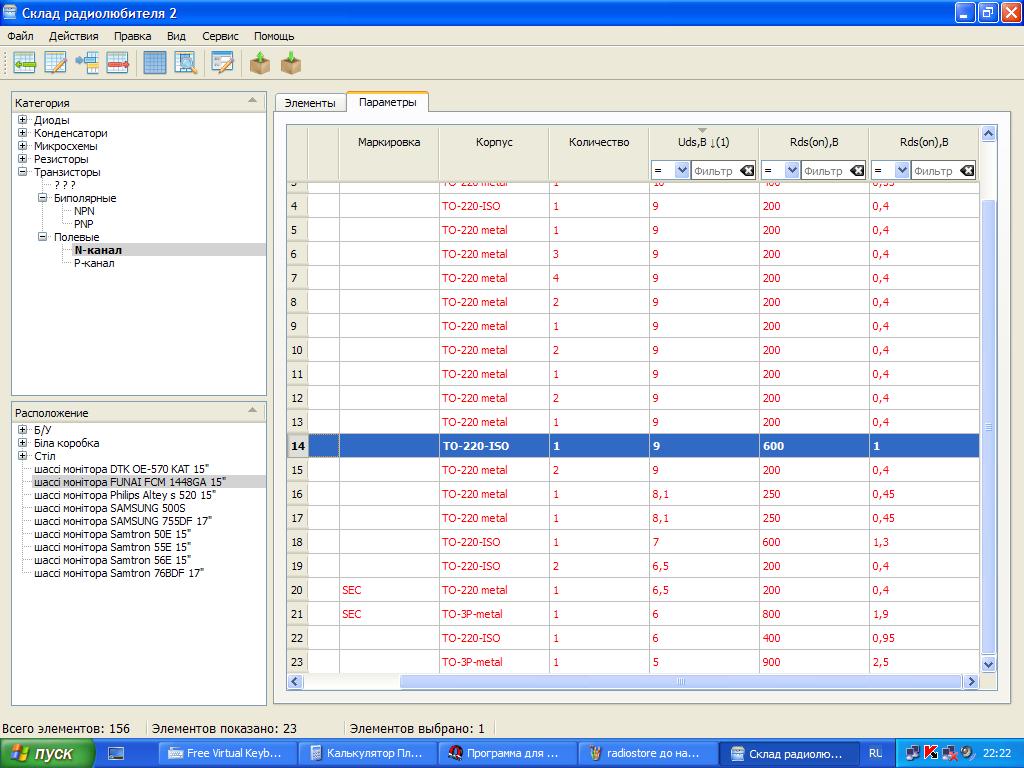Collapse the Категория panel with header arrow
The width and height of the screenshot is (1024, 768).
[x=253, y=101]
